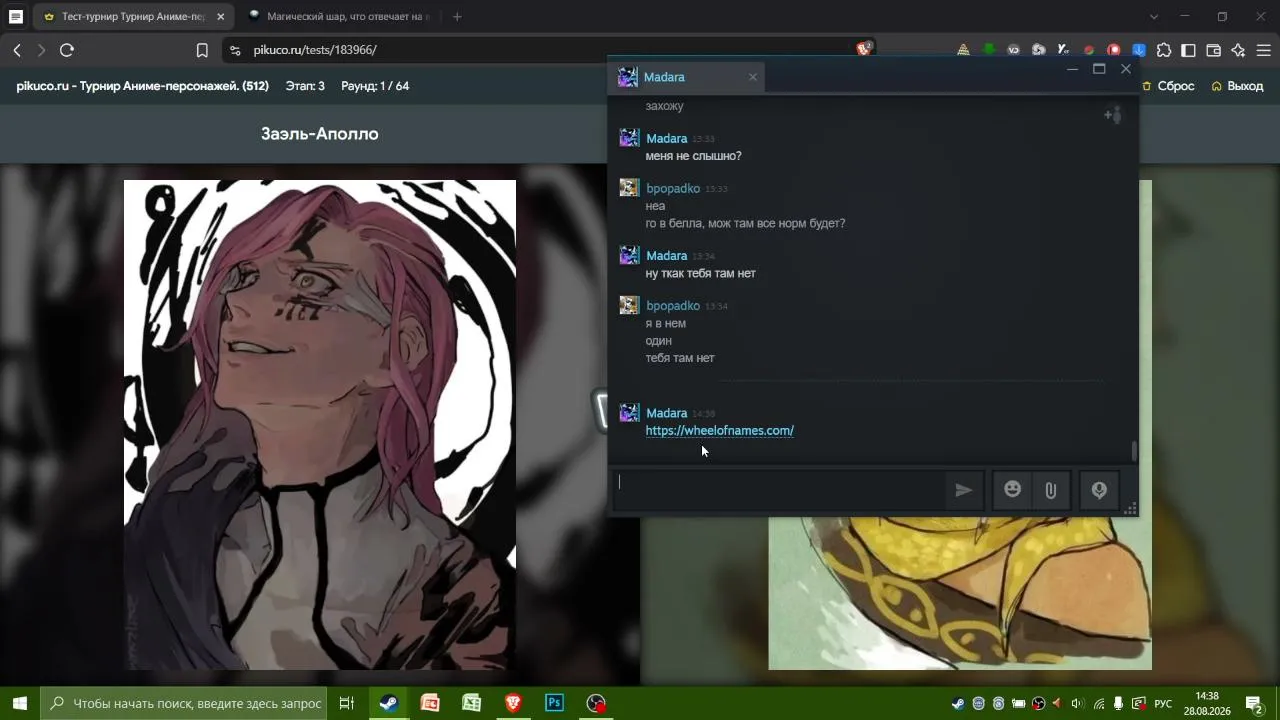
Task: Toggle the vertical tabs button
Action: coord(16,17)
